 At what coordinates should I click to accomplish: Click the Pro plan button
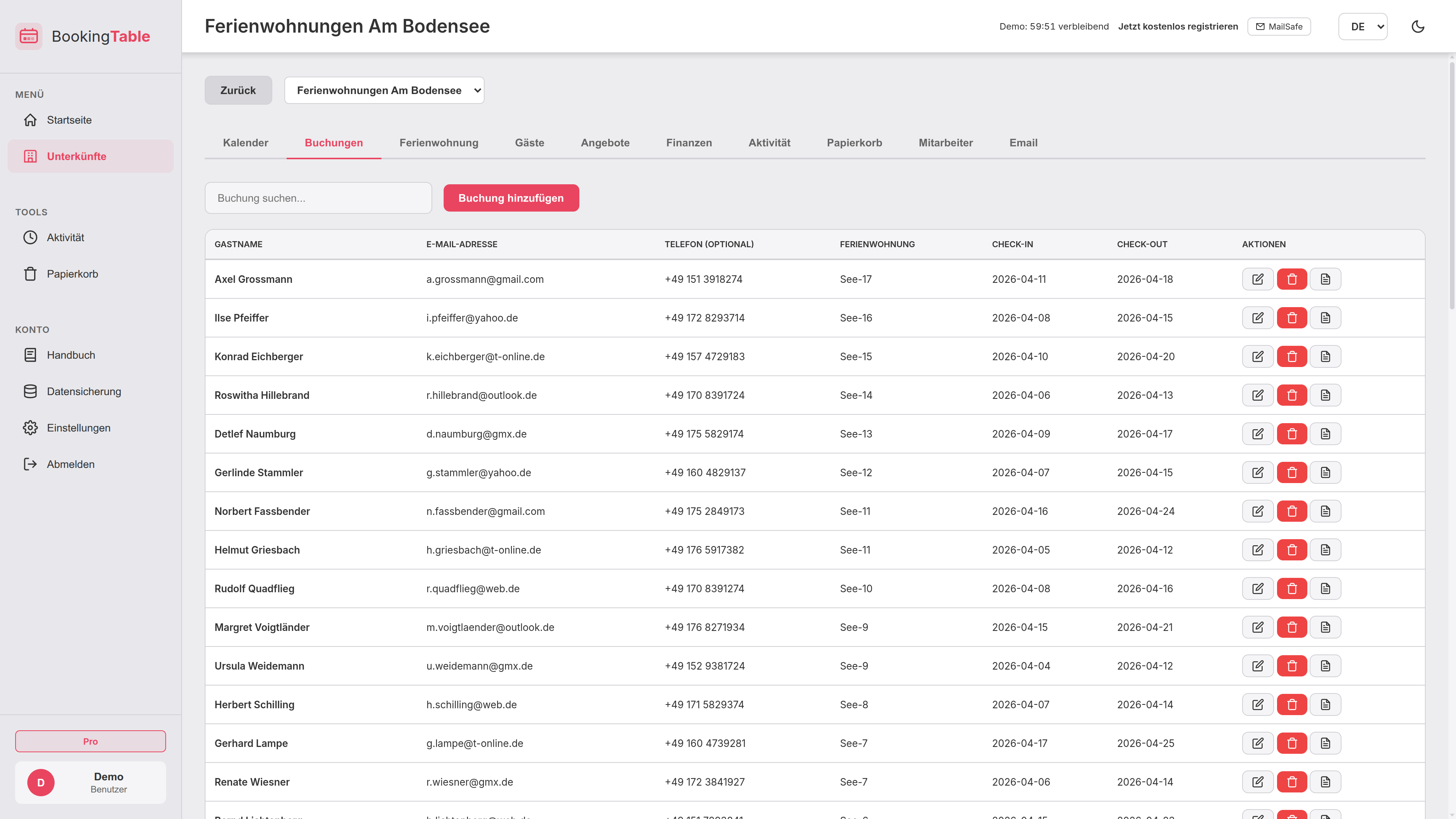(91, 741)
